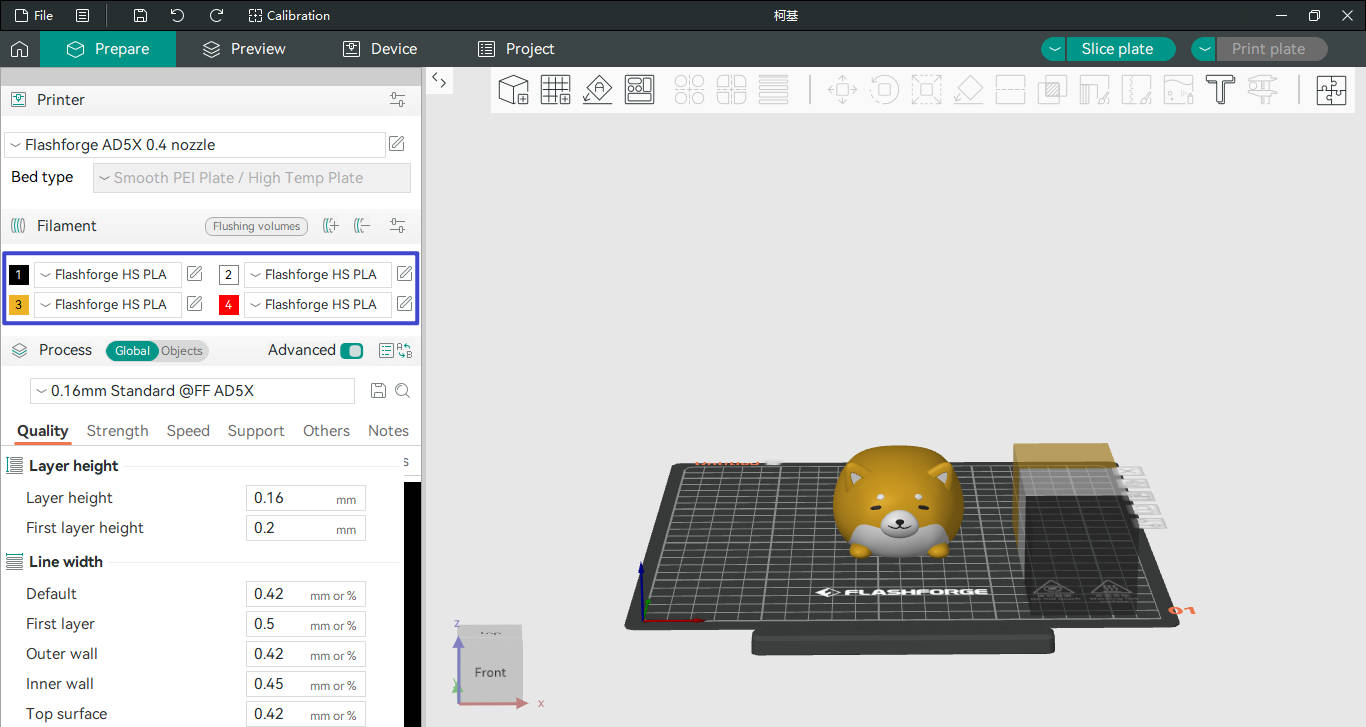Open the printer preset dropdown

pyautogui.click(x=195, y=145)
